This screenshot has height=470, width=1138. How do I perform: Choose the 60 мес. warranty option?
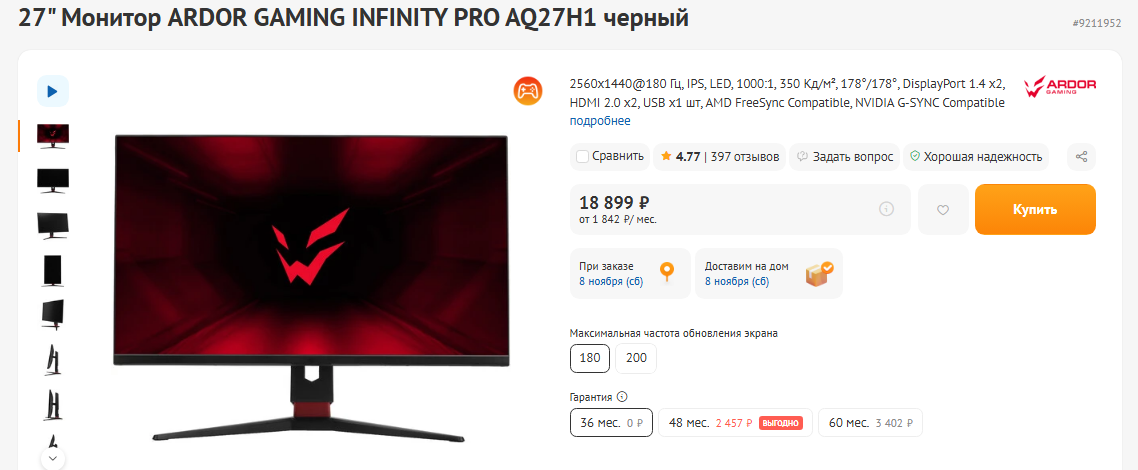(870, 423)
